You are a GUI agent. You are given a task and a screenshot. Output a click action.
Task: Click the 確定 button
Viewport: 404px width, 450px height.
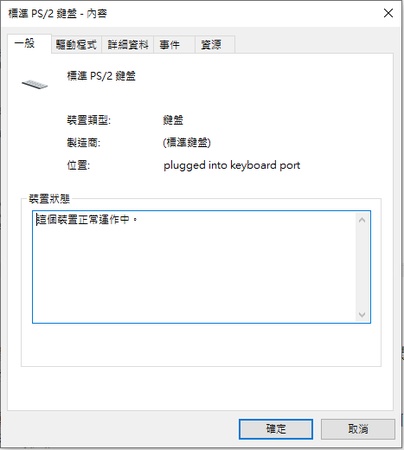[x=276, y=429]
